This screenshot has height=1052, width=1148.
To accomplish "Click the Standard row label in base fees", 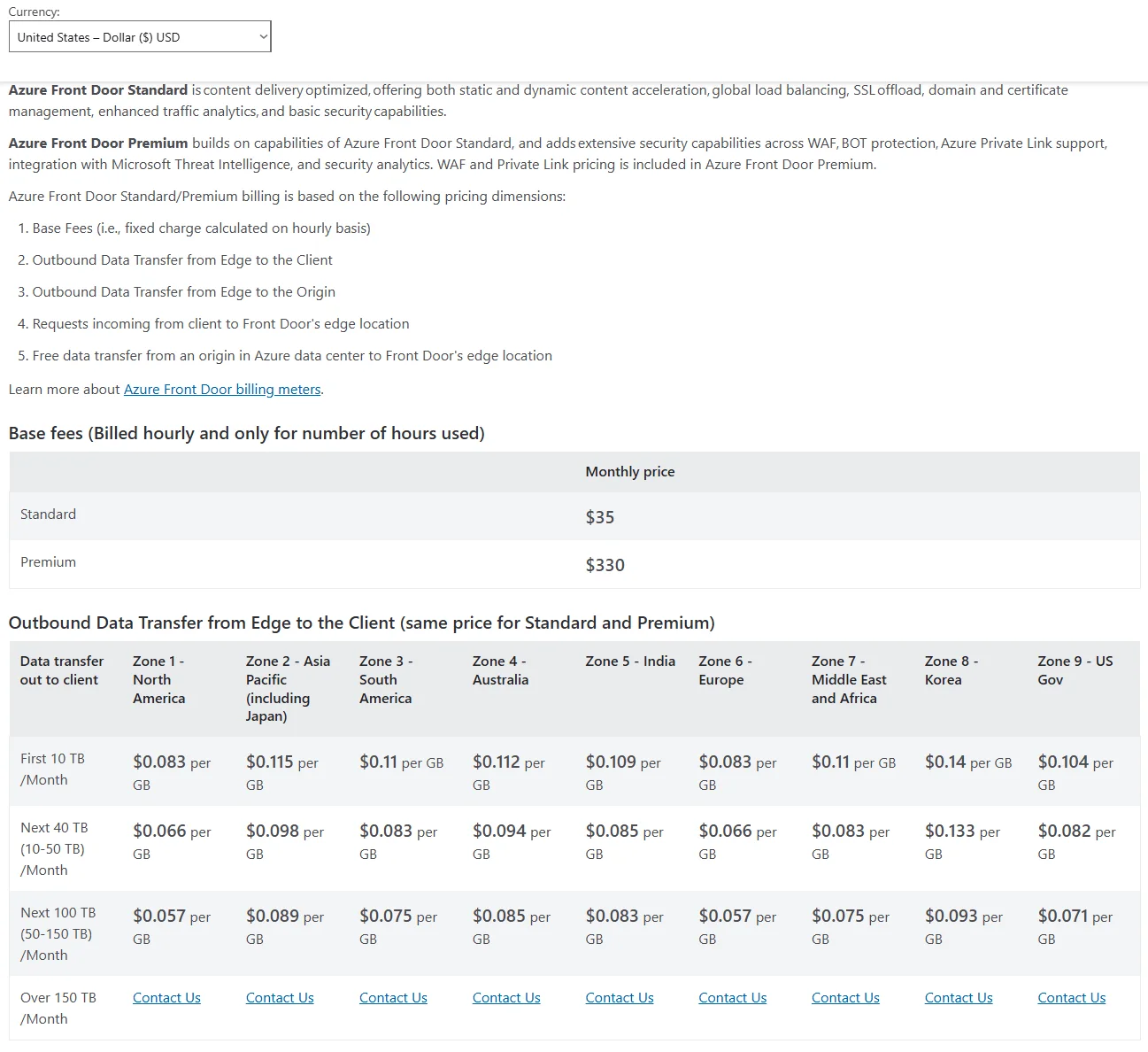I will 48,514.
